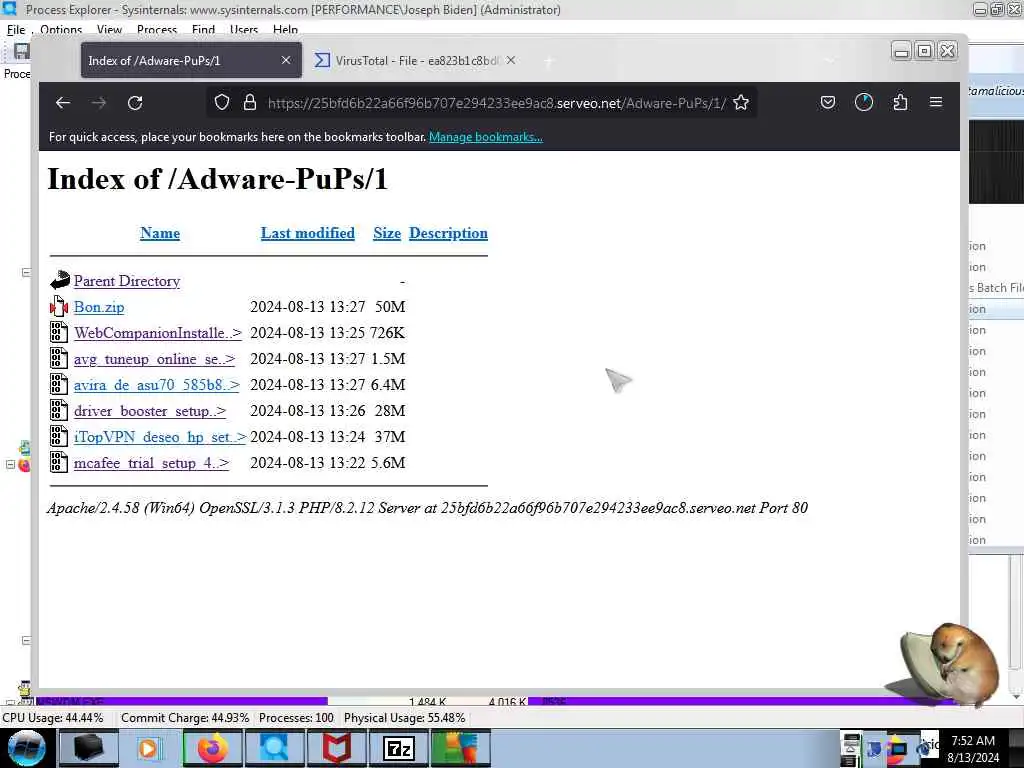Sort the listing by Description
This screenshot has height=768, width=1024.
pyautogui.click(x=448, y=233)
